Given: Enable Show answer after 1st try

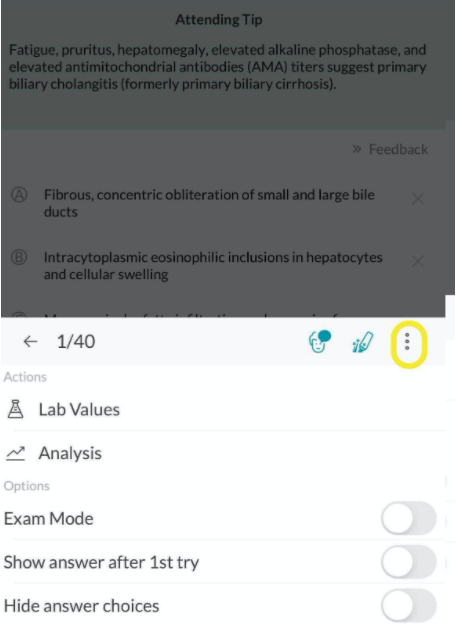Looking at the screenshot, I should pyautogui.click(x=409, y=562).
